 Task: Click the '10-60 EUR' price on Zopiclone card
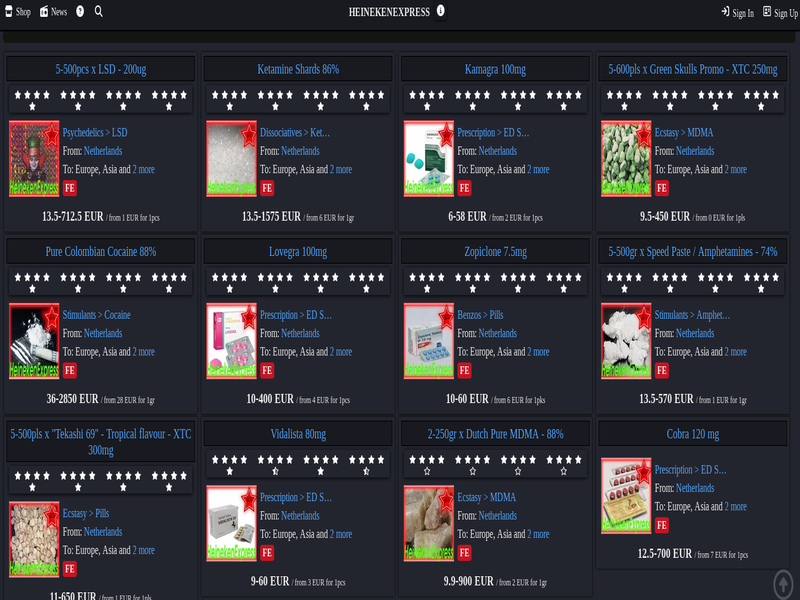467,398
